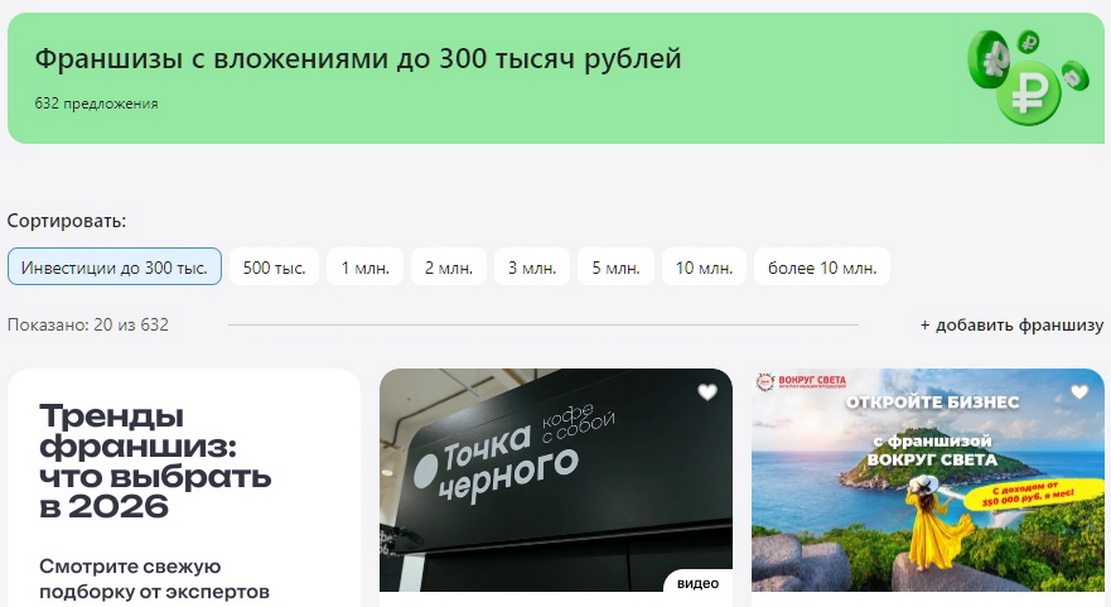Click the Франшизы с вложениями до 300 тысяч heading

coord(358,59)
